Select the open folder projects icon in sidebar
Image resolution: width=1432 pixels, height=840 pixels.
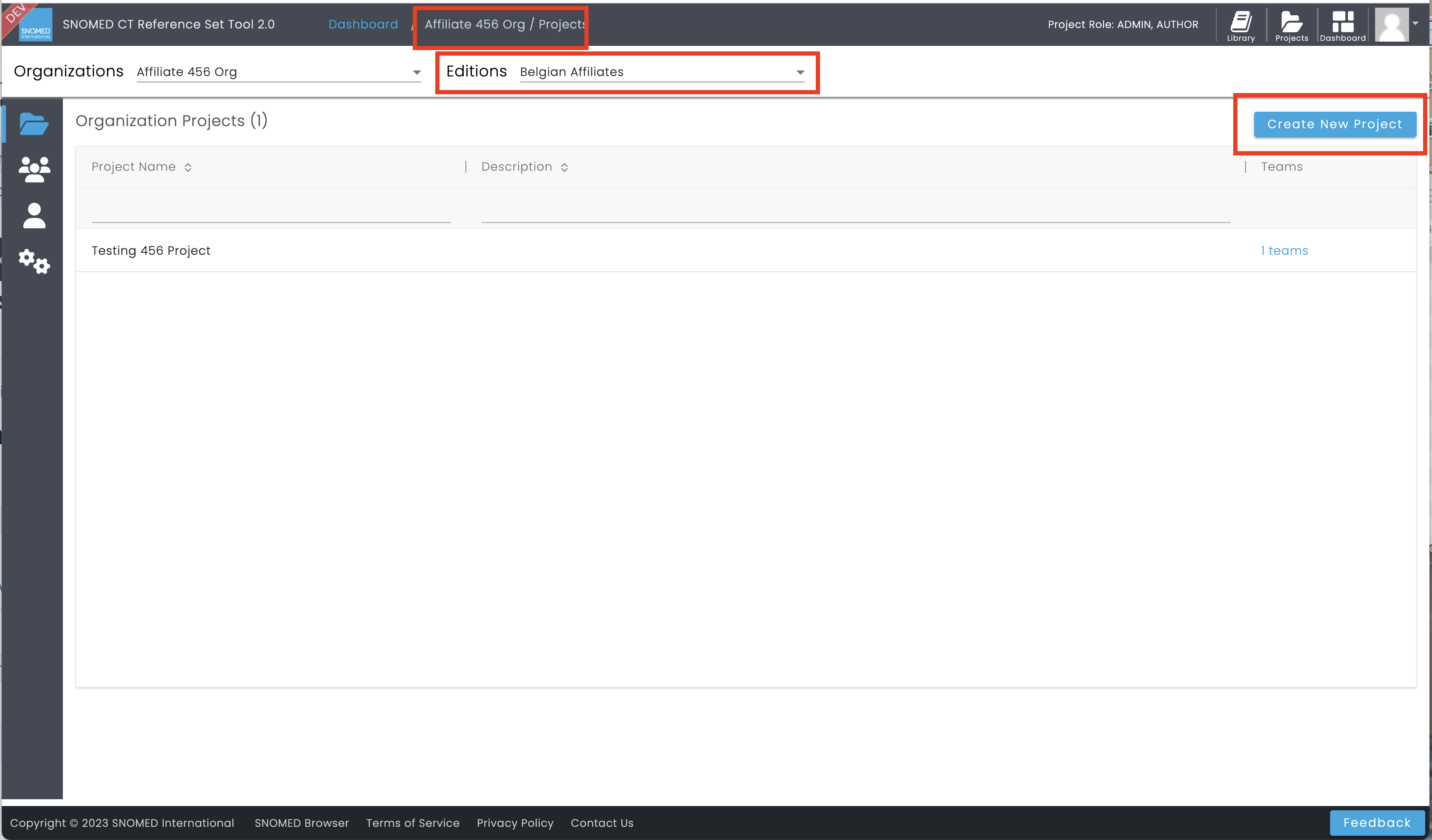(x=34, y=123)
